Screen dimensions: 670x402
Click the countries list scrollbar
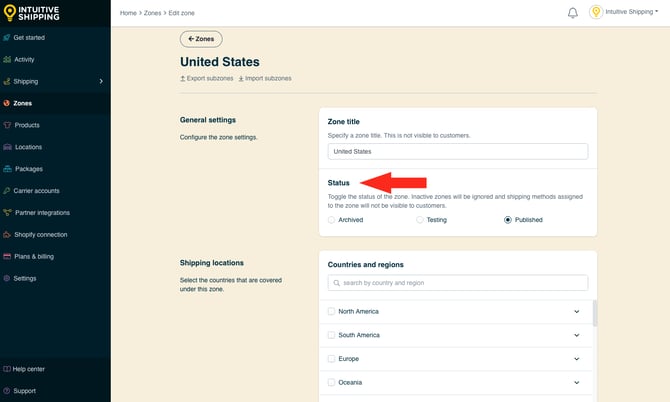[595, 313]
